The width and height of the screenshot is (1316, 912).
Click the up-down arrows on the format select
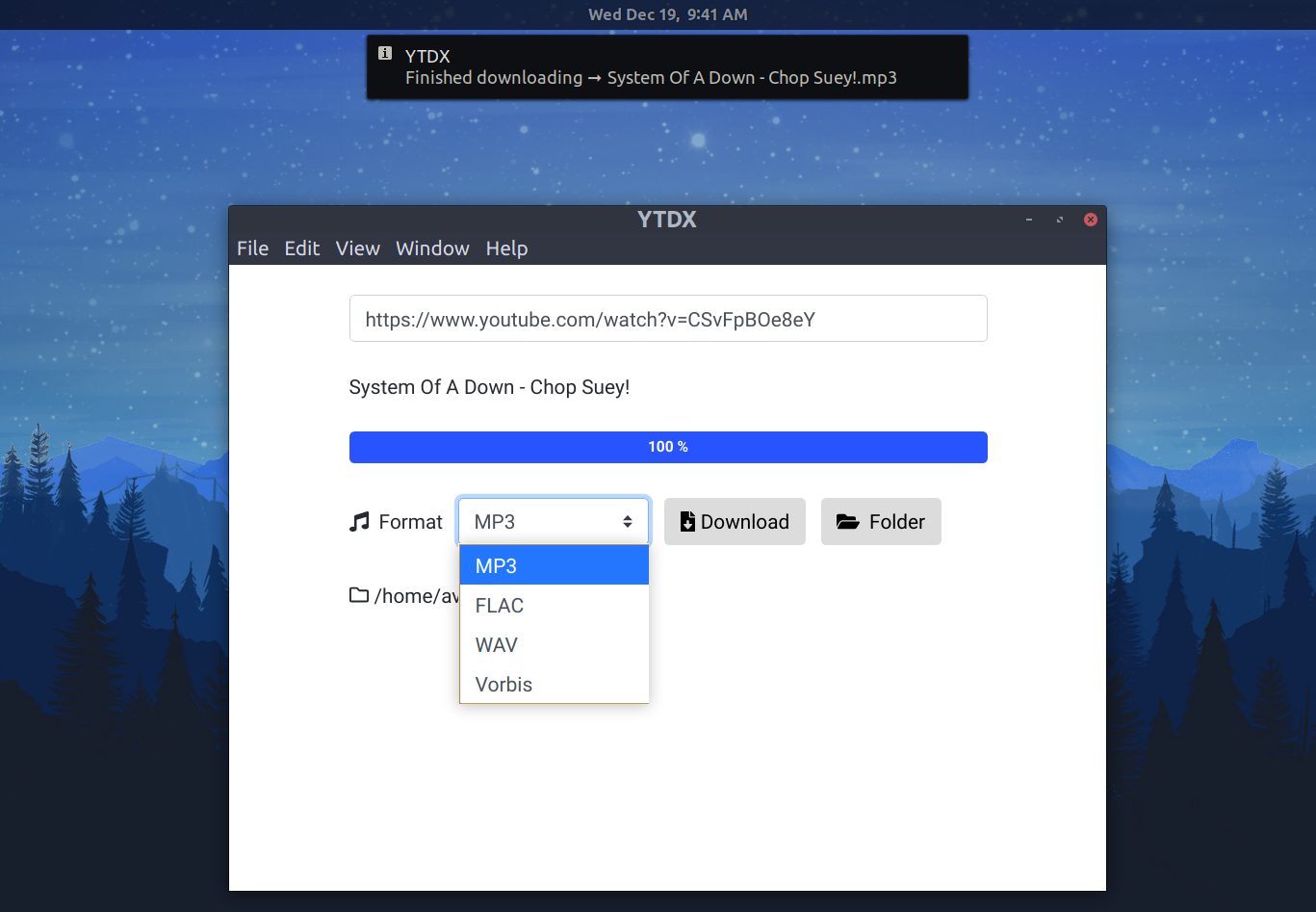click(x=628, y=522)
